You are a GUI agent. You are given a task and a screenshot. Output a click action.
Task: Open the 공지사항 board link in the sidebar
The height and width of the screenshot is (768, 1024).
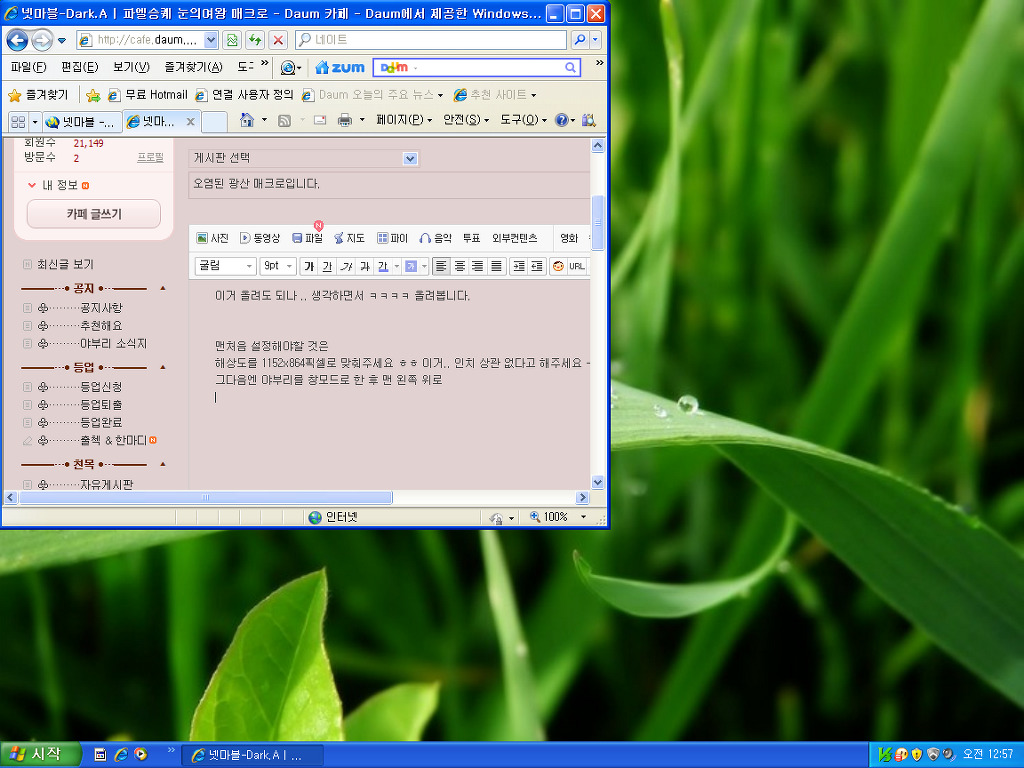pos(101,308)
